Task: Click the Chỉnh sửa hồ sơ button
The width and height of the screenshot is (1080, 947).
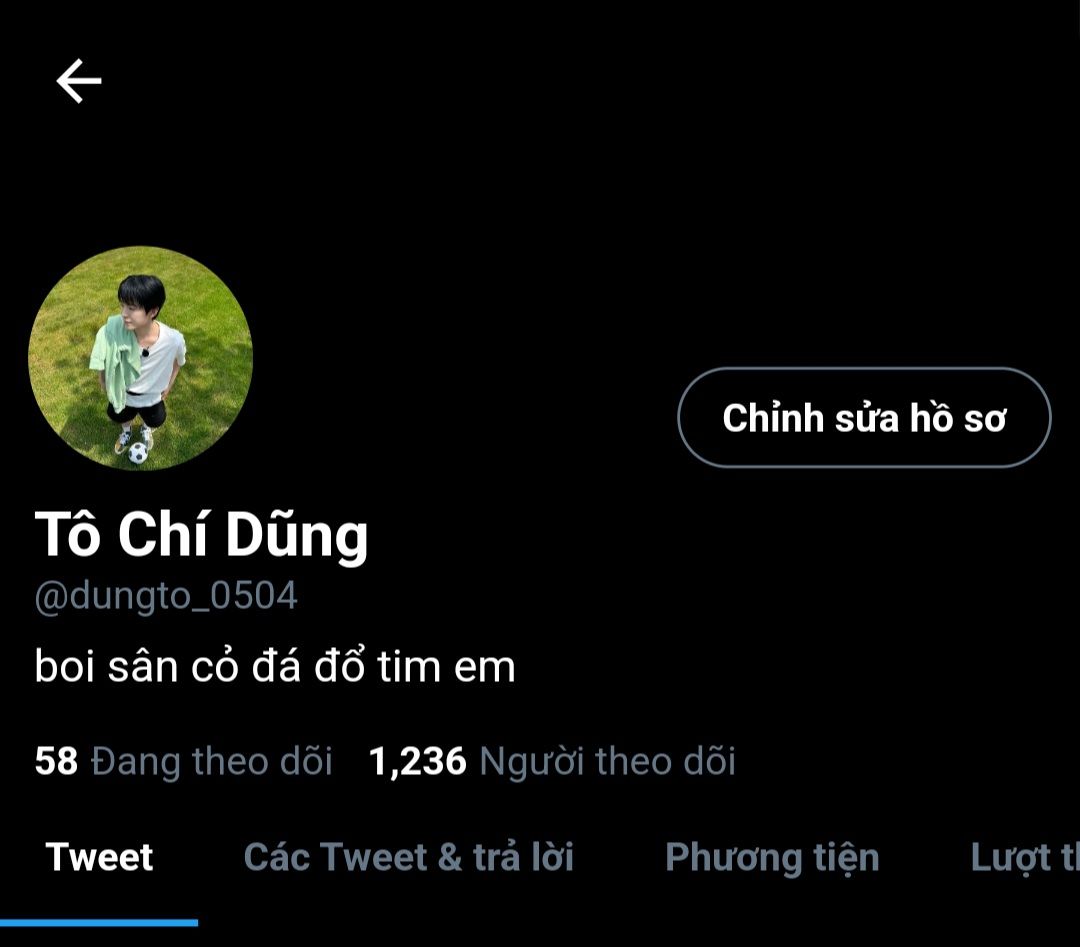Action: pyautogui.click(x=864, y=417)
